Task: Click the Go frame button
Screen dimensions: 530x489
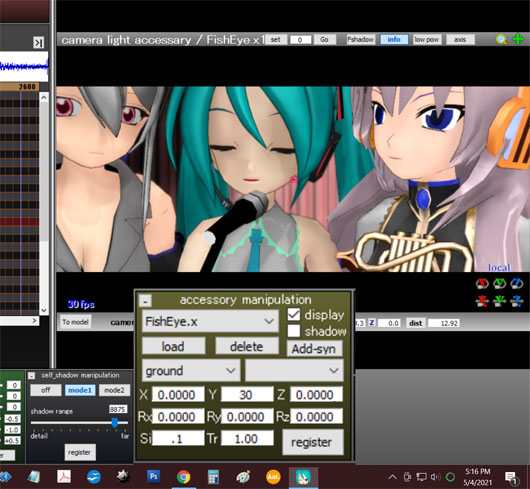Action: click(324, 40)
